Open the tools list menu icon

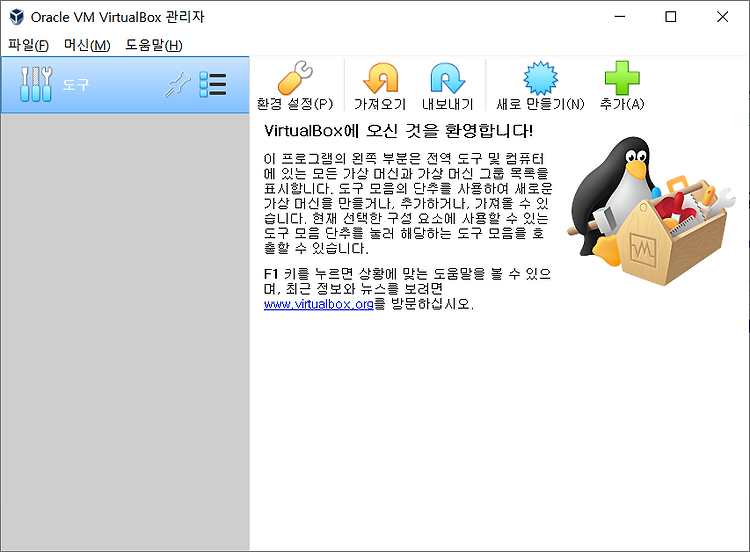[212, 85]
